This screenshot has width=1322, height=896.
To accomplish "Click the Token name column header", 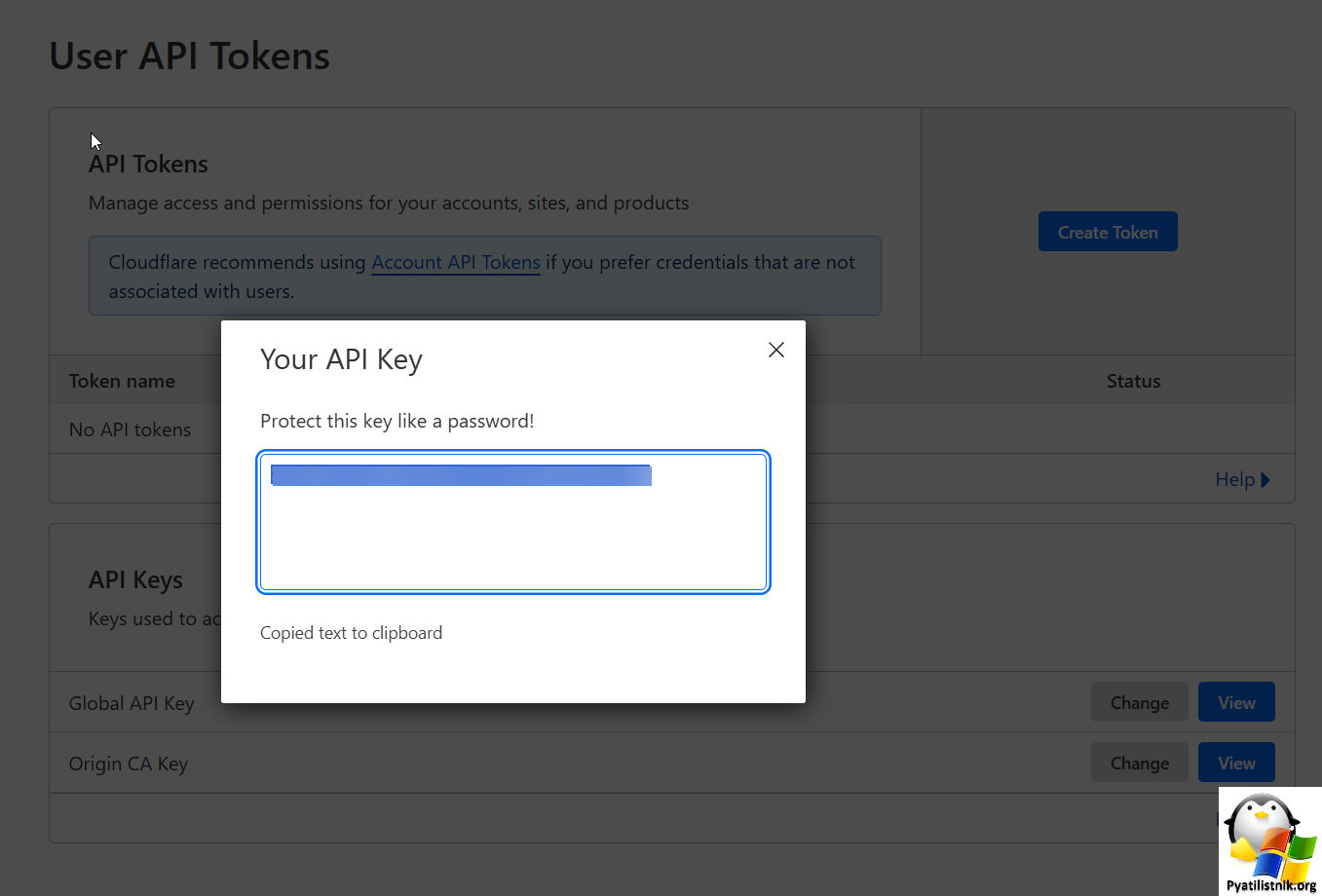I will click(122, 381).
